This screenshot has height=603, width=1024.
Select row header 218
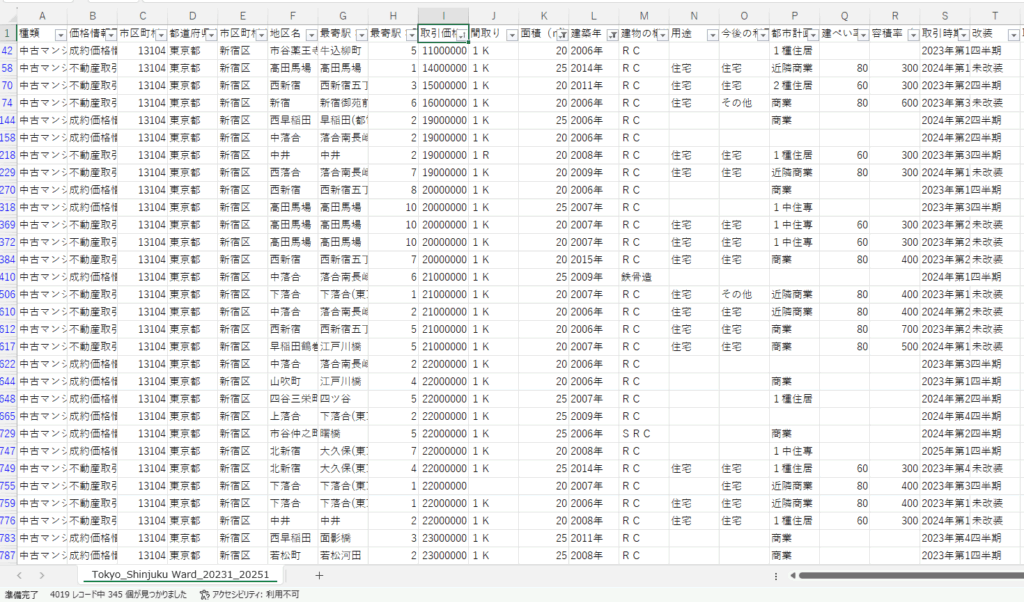pyautogui.click(x=8, y=155)
